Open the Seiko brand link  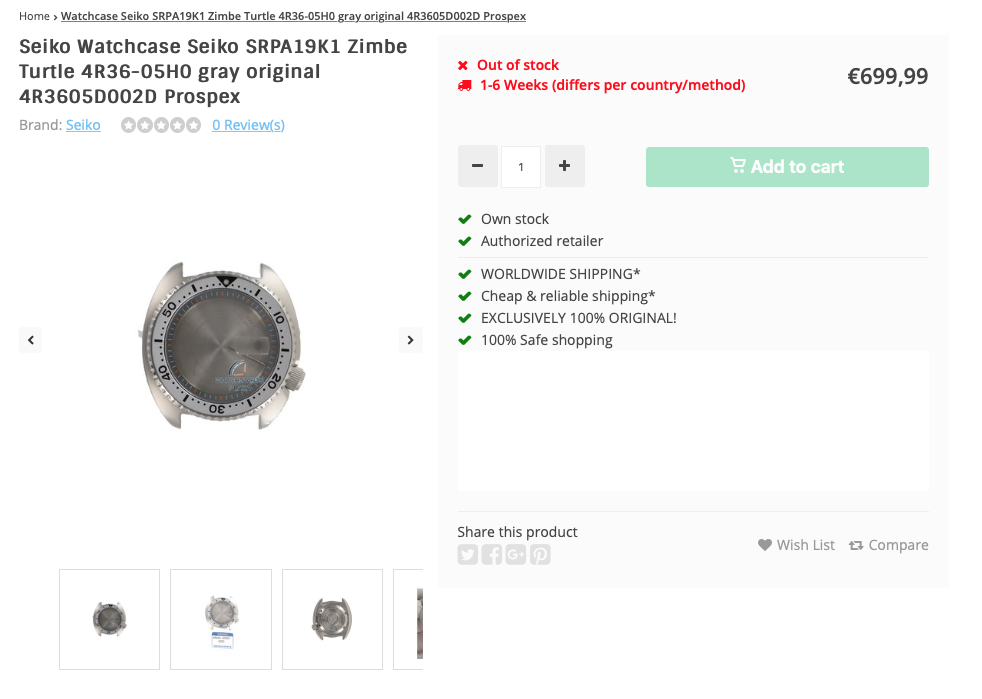coord(83,125)
